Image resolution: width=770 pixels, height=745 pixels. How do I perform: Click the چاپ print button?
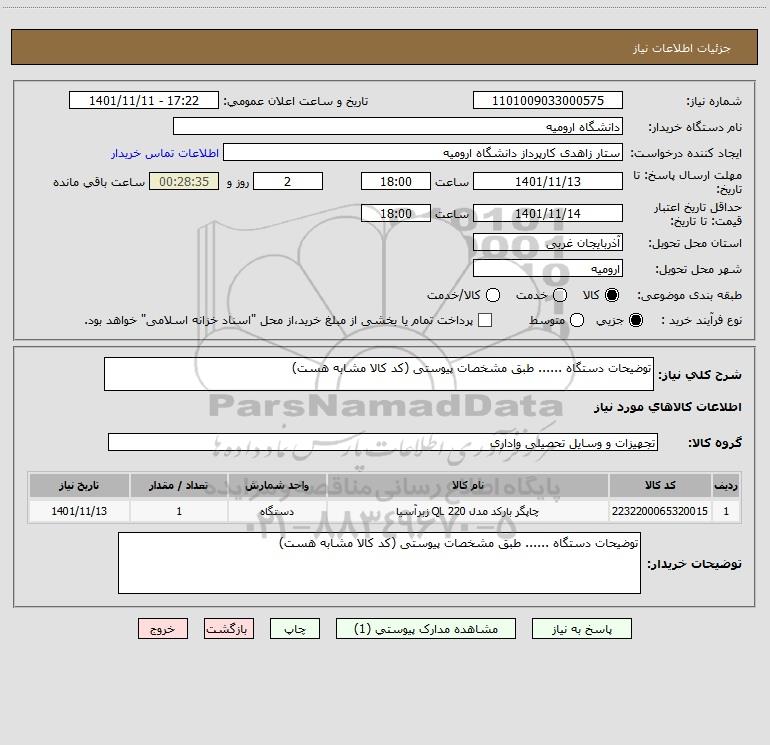295,629
